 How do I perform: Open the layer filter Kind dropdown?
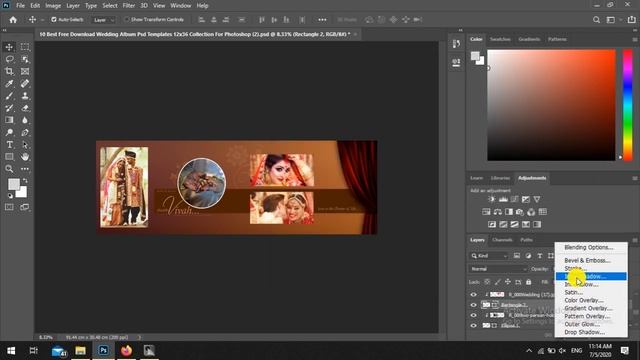[489, 256]
